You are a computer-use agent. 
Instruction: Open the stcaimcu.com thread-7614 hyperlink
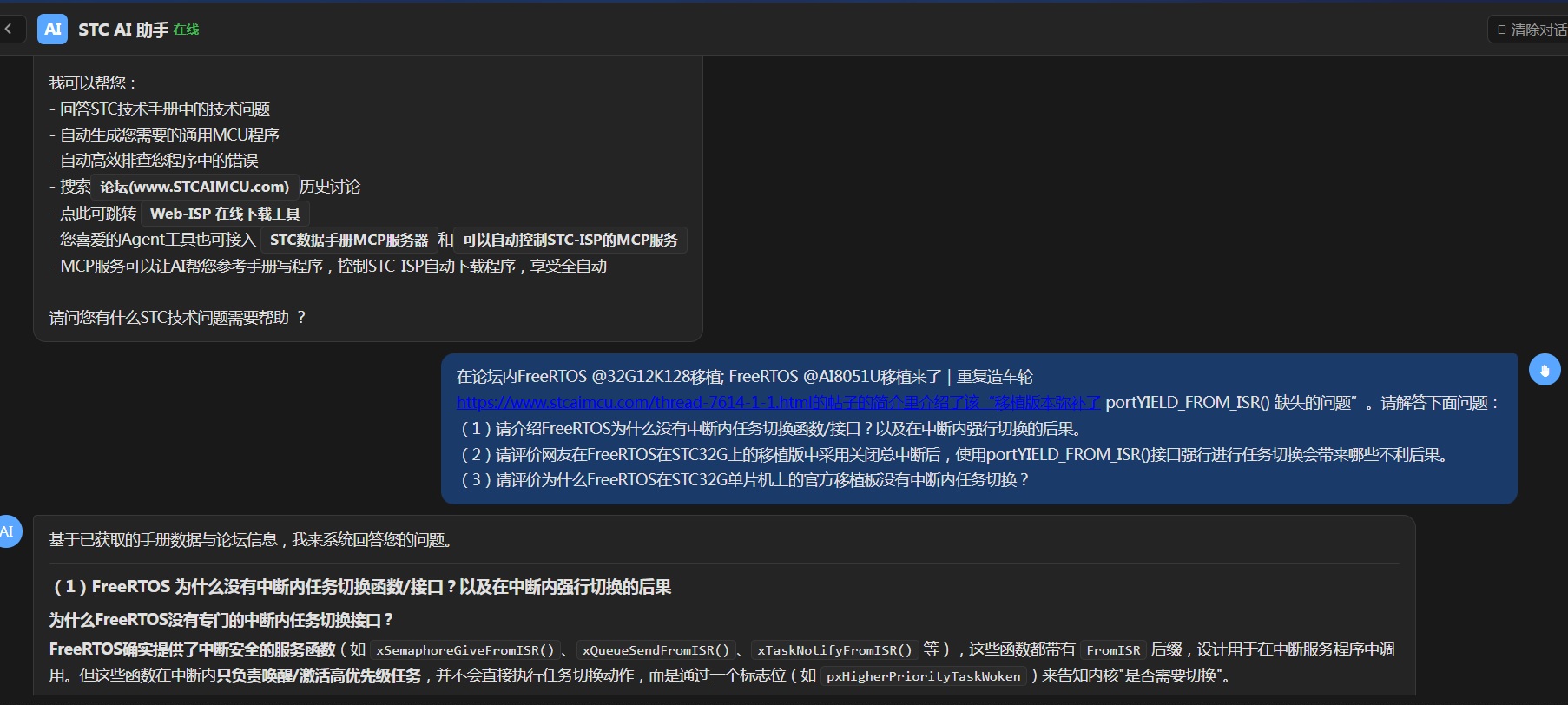tap(779, 403)
